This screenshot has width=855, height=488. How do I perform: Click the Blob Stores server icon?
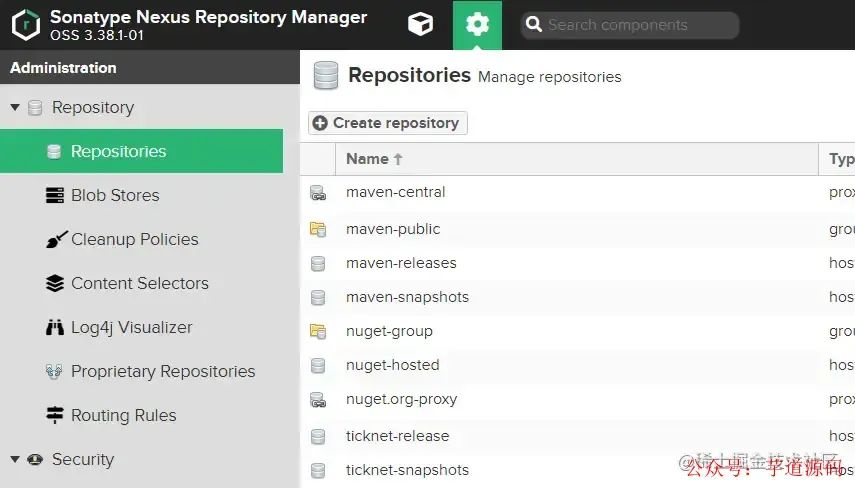[x=55, y=195]
